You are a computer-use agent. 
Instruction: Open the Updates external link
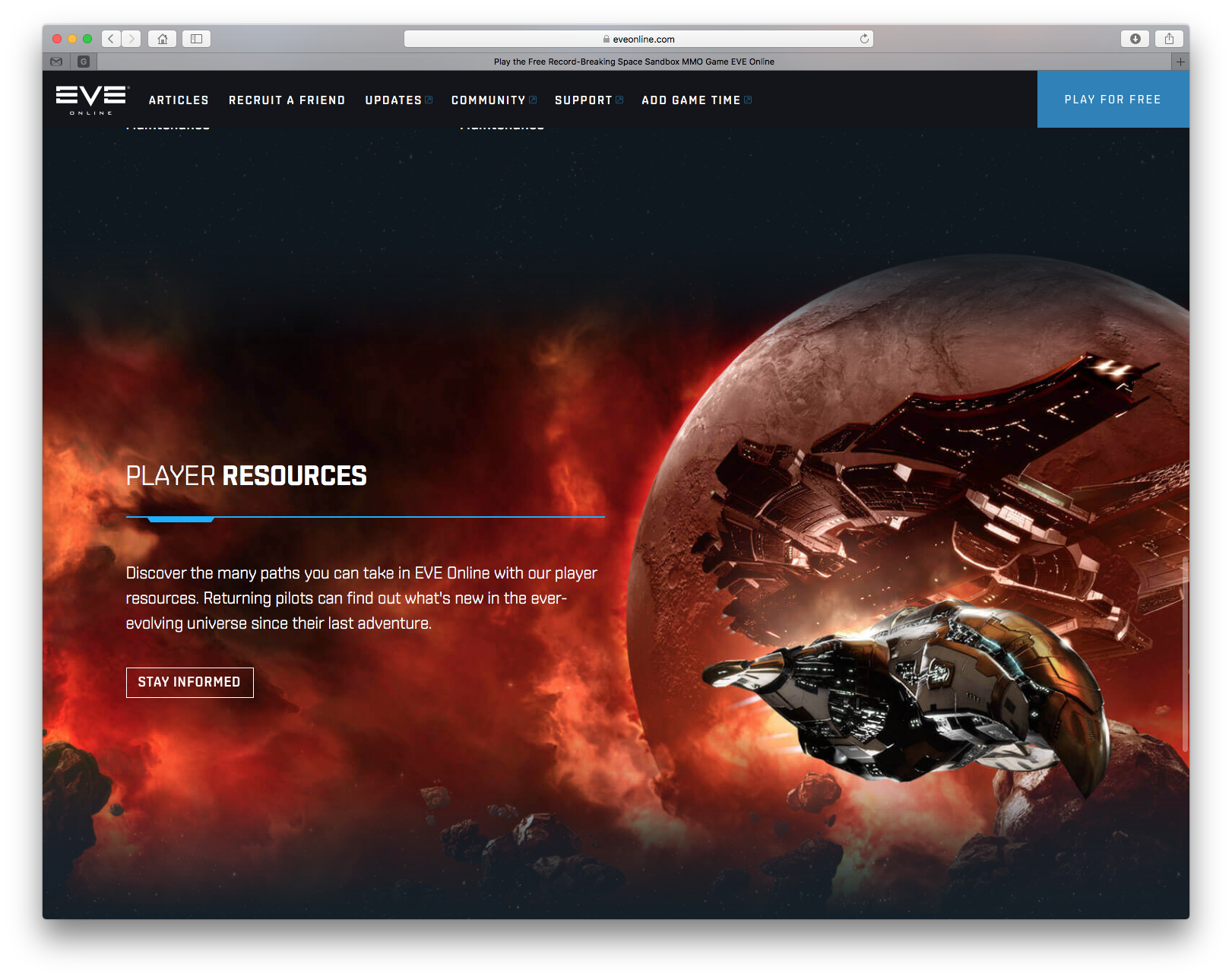point(398,100)
